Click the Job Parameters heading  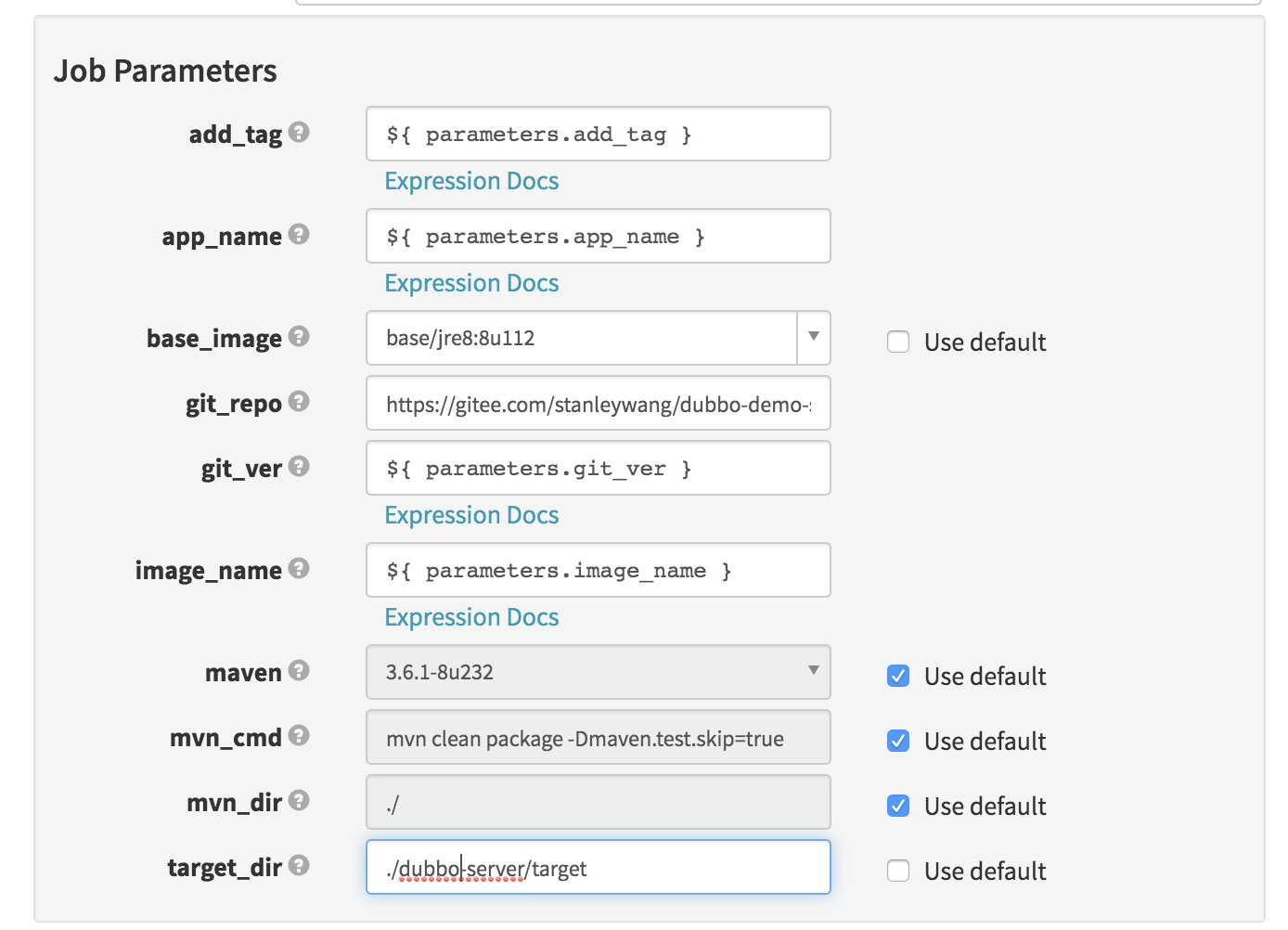[x=165, y=71]
